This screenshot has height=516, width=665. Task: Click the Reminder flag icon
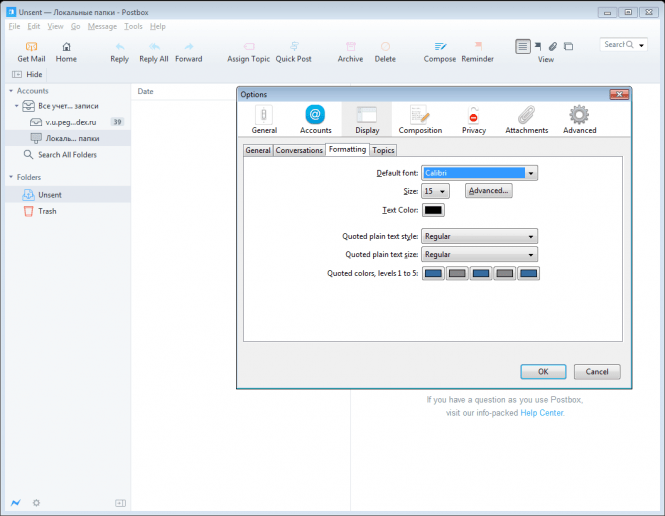click(x=478, y=46)
